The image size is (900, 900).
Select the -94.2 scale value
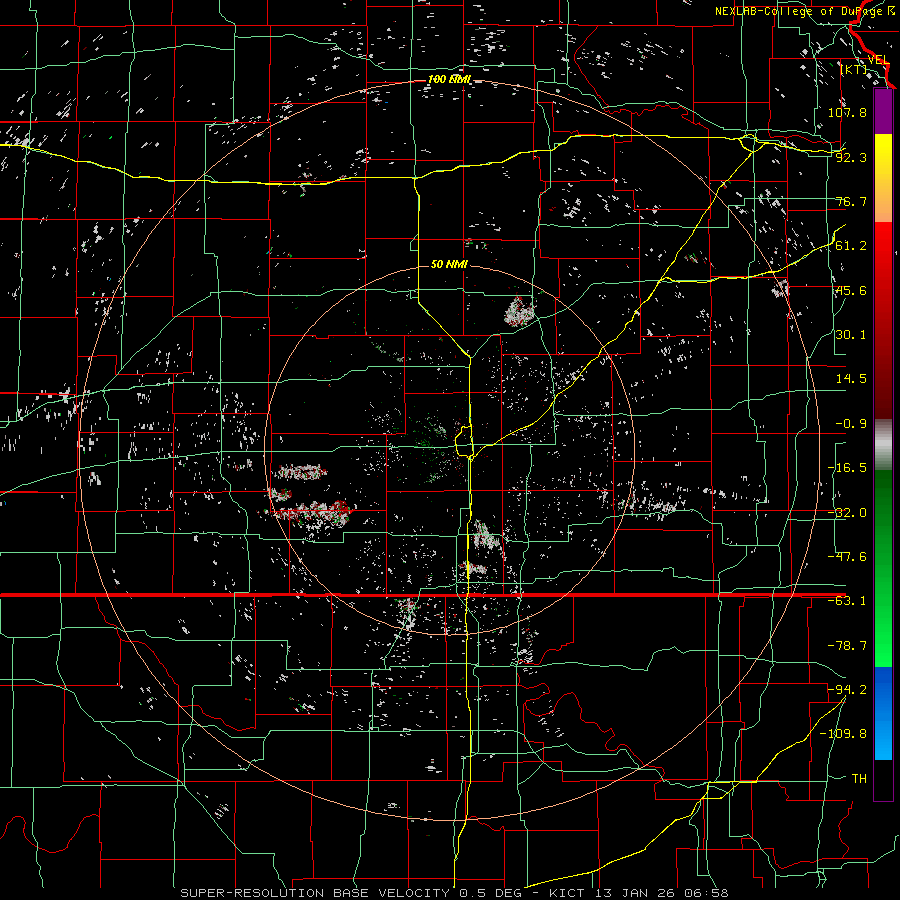pos(847,690)
